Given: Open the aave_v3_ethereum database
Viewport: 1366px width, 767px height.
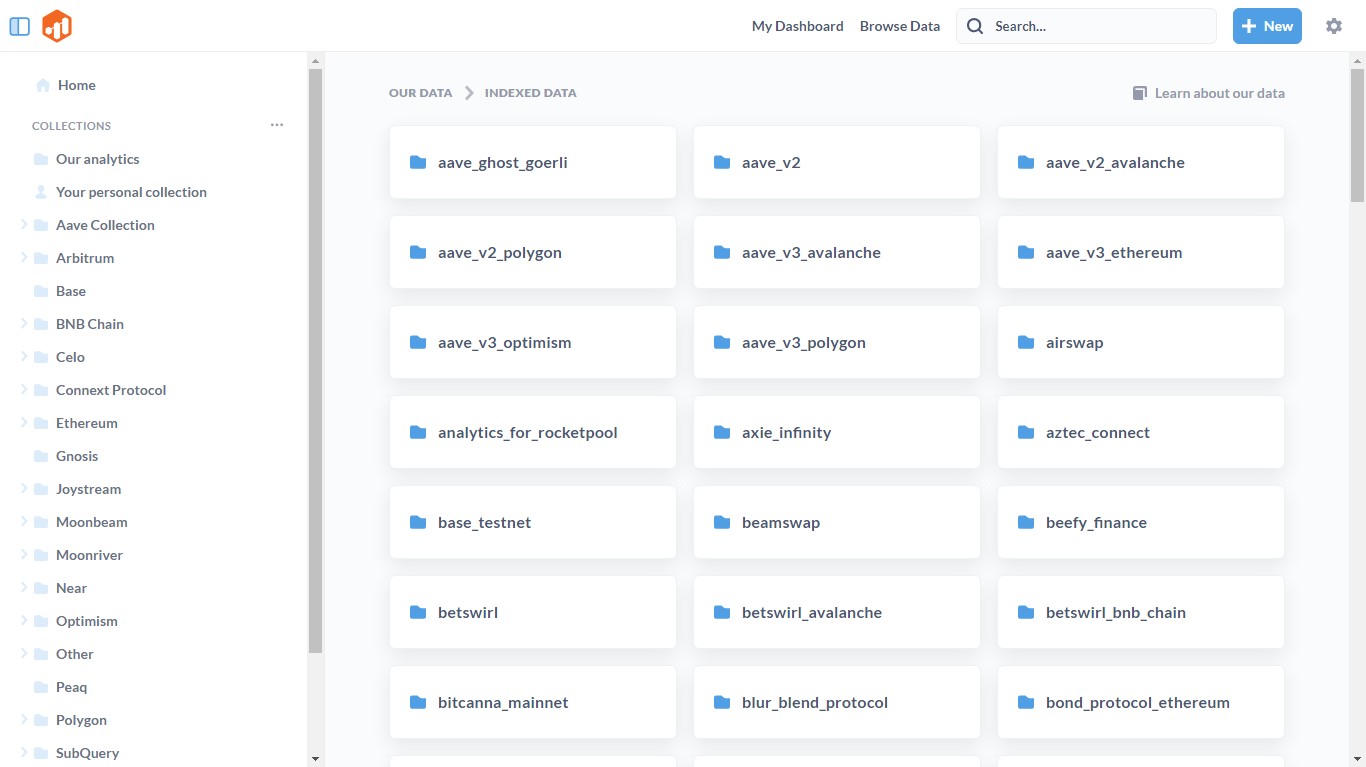Looking at the screenshot, I should click(x=1141, y=252).
